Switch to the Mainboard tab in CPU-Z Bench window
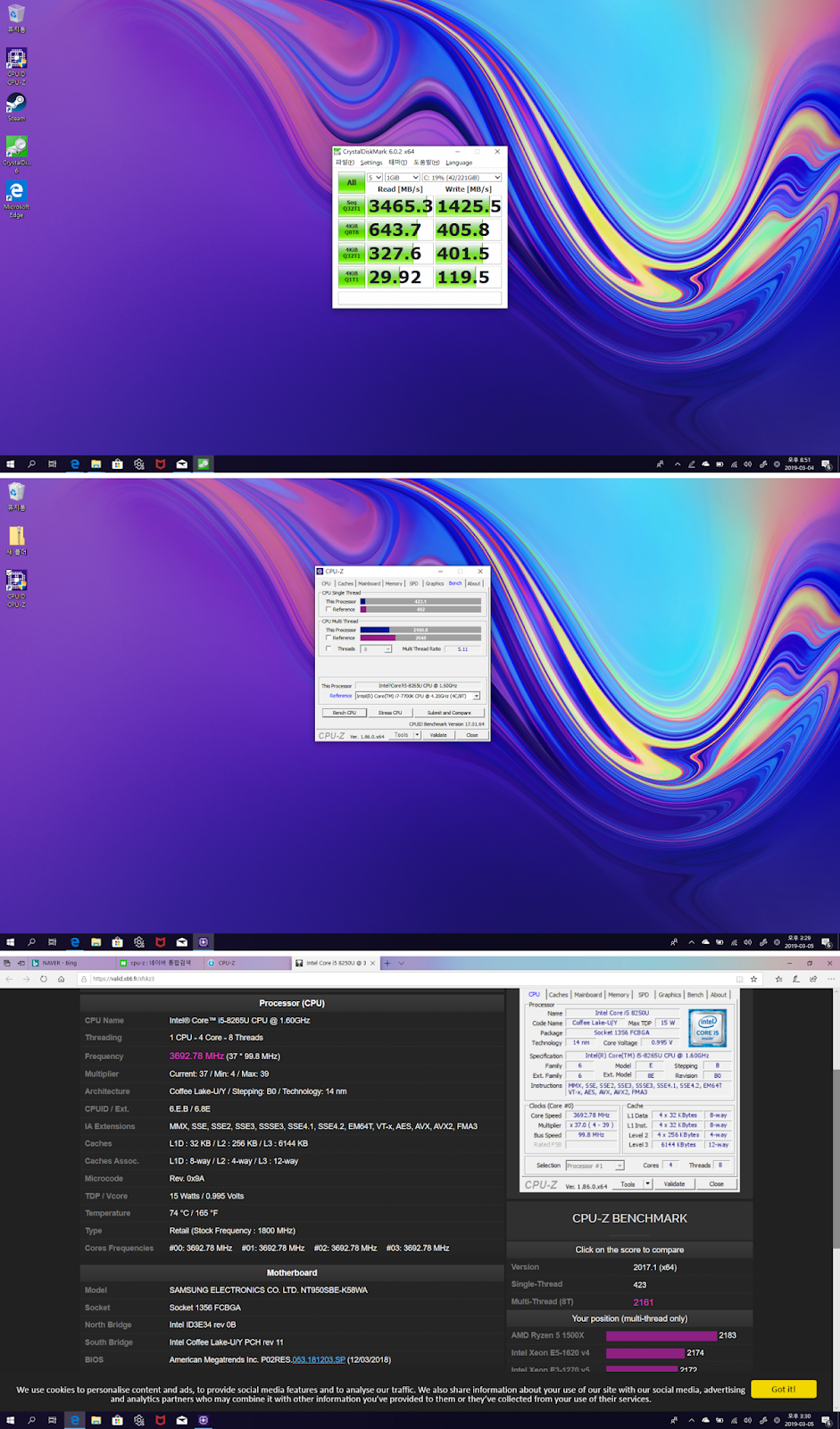The image size is (840, 1429). click(x=370, y=583)
